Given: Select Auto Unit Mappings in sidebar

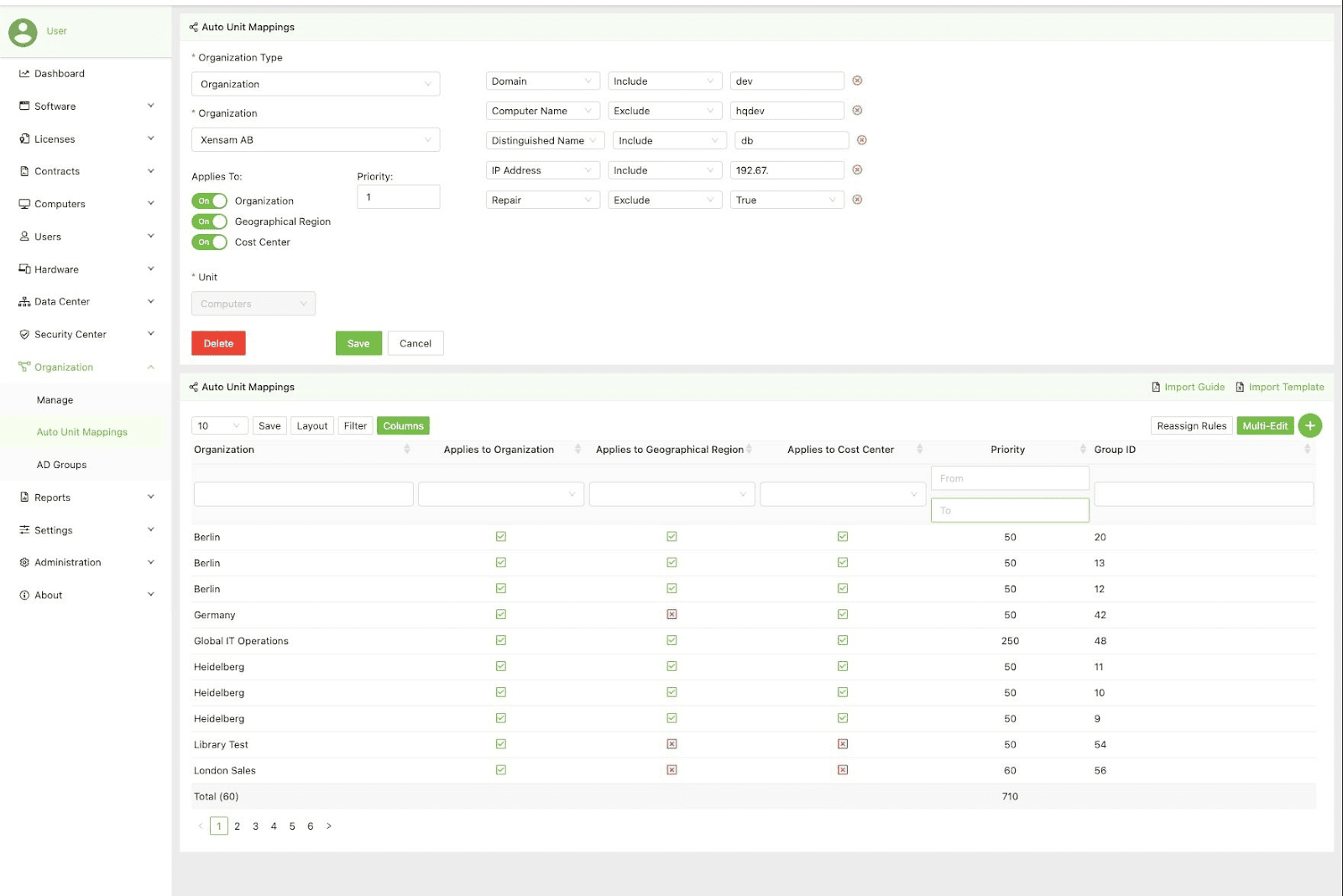Looking at the screenshot, I should 82,432.
